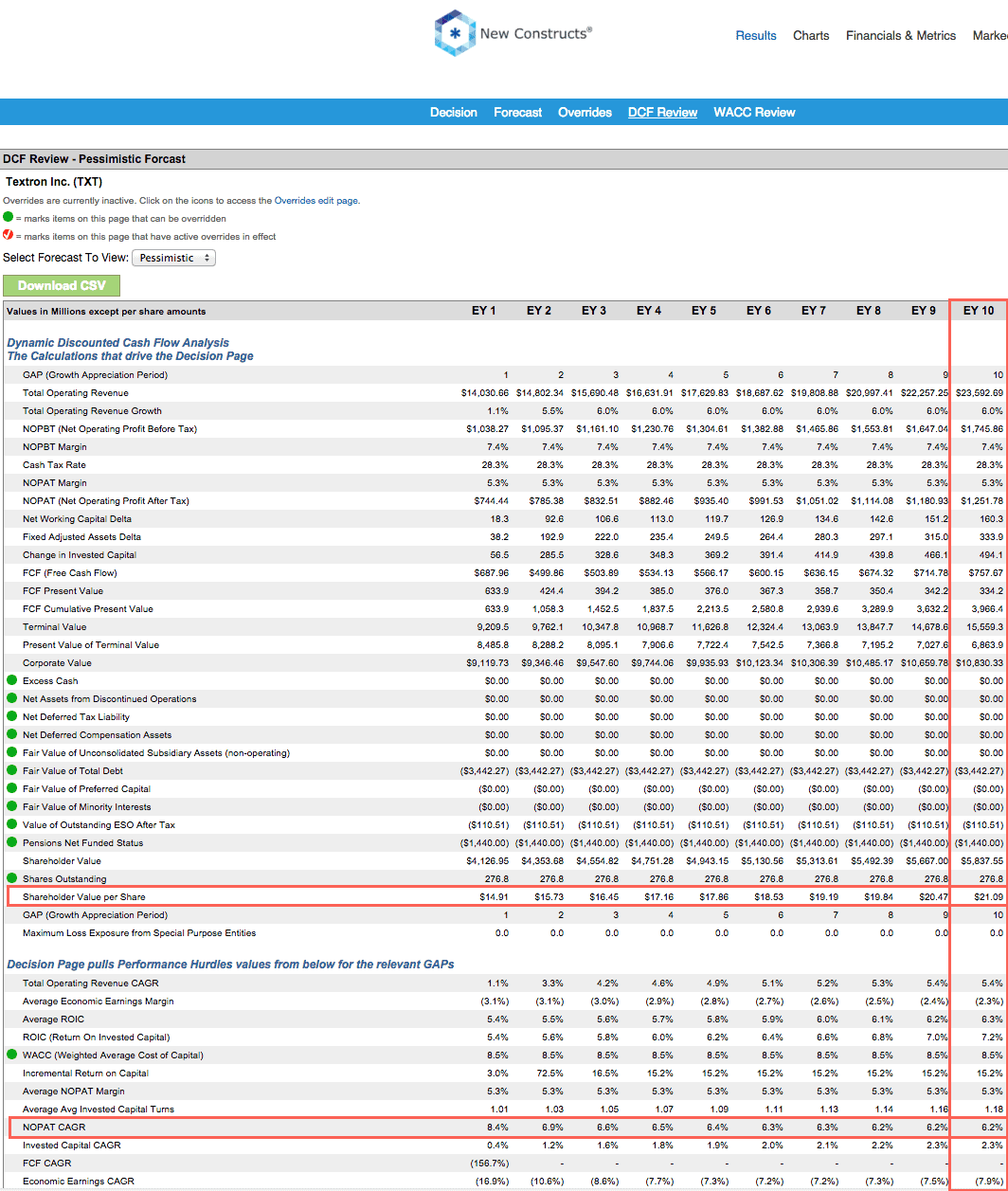Click the Corporate Value row label
The height and width of the screenshot is (1191, 1008).
(57, 662)
